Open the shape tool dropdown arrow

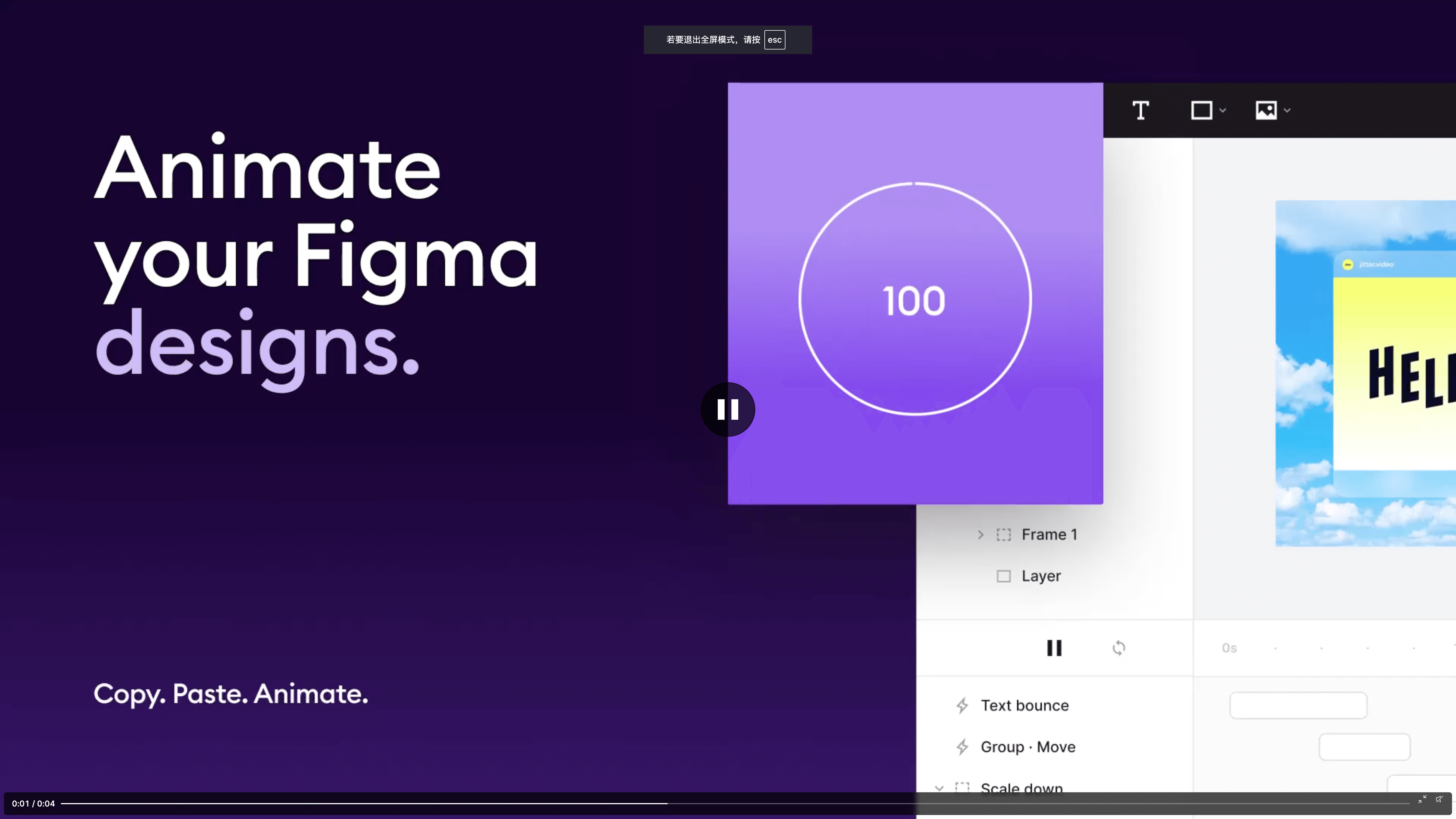point(1223,110)
